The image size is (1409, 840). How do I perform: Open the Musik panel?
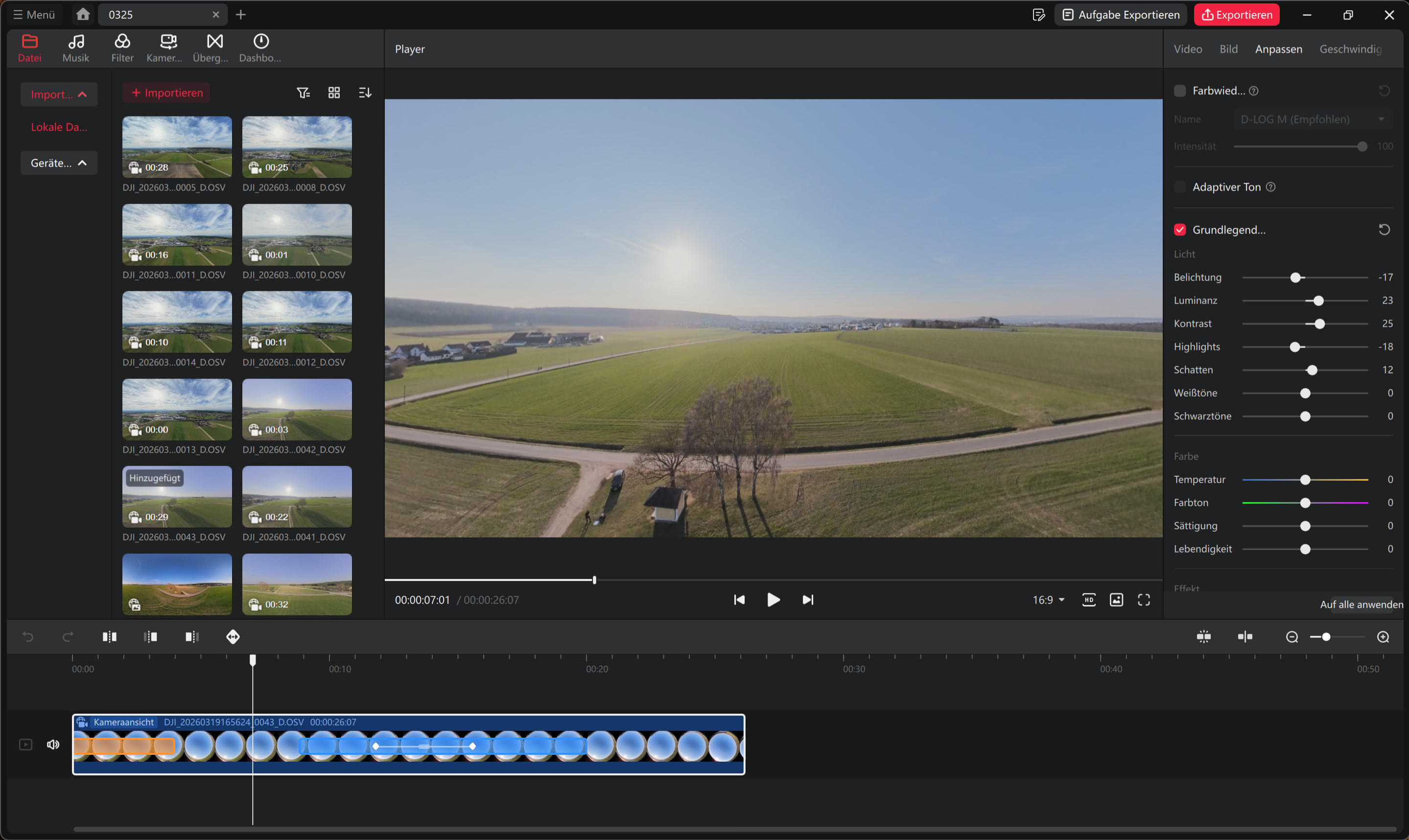[76, 47]
